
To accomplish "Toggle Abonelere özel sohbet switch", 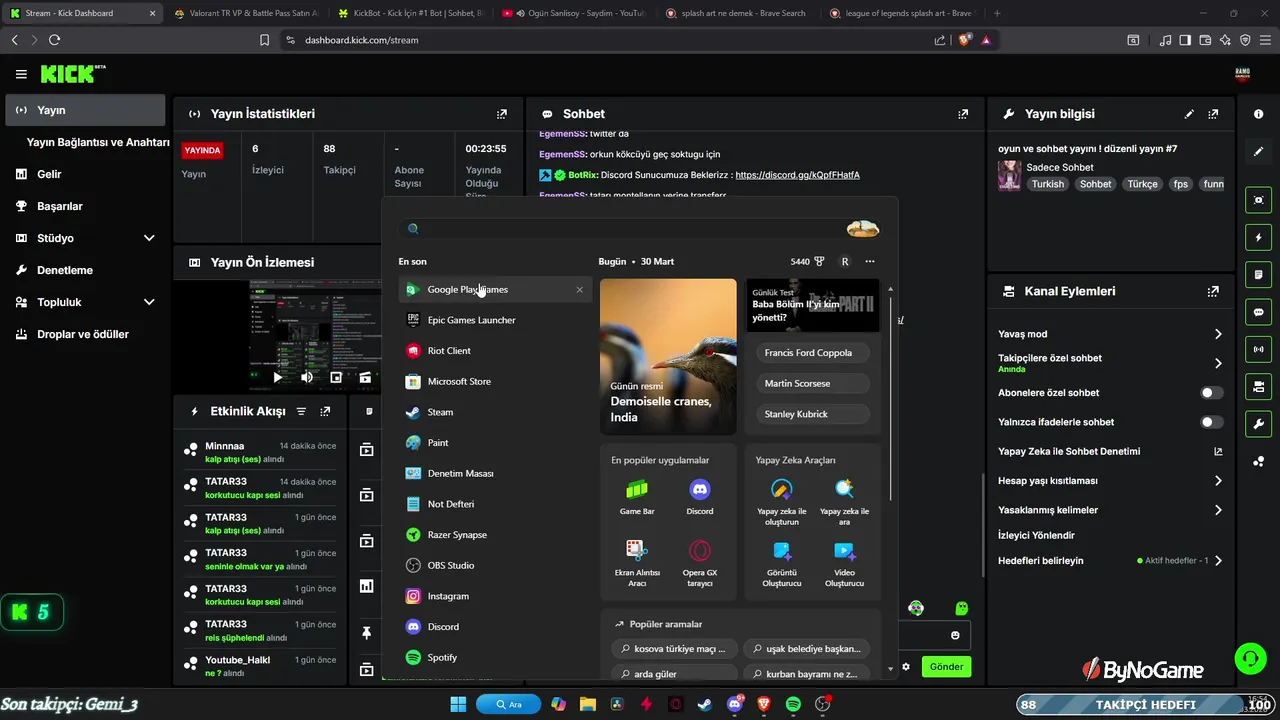I will pyautogui.click(x=1212, y=393).
